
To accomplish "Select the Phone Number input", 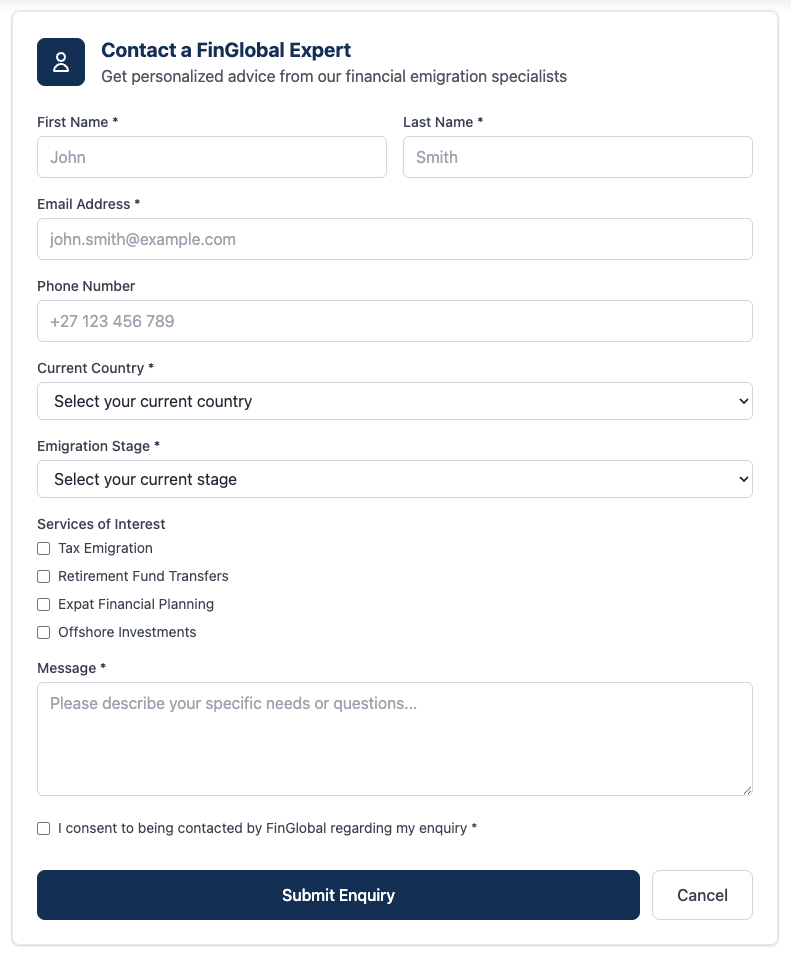I will (395, 321).
